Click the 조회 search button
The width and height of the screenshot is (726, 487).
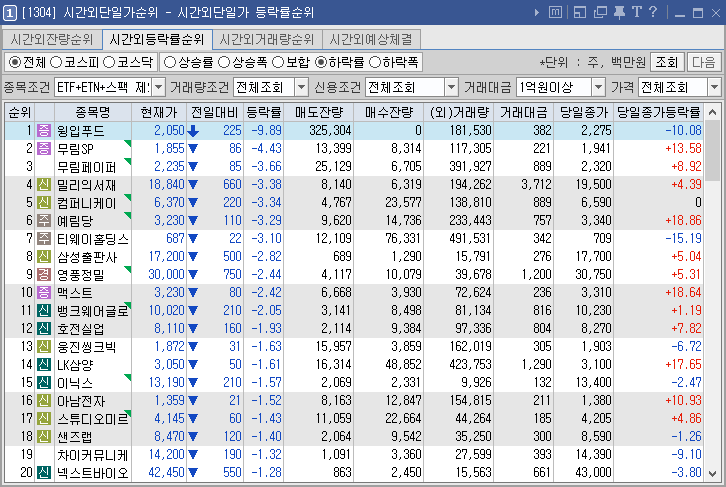pos(667,62)
